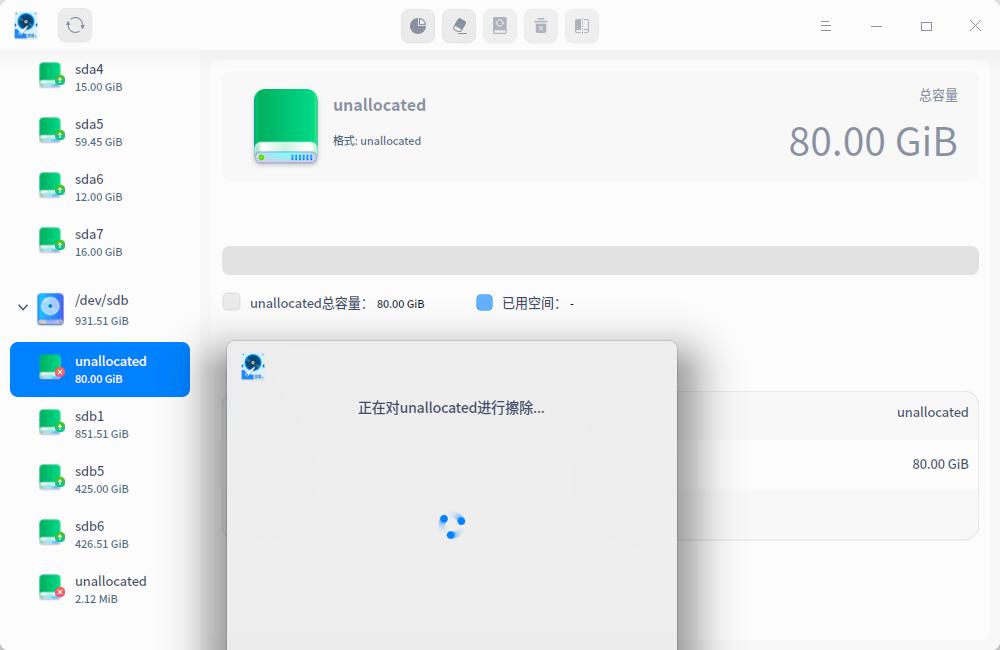The image size is (1000, 650).
Task: Click the application logo icon top left
Action: (25, 26)
